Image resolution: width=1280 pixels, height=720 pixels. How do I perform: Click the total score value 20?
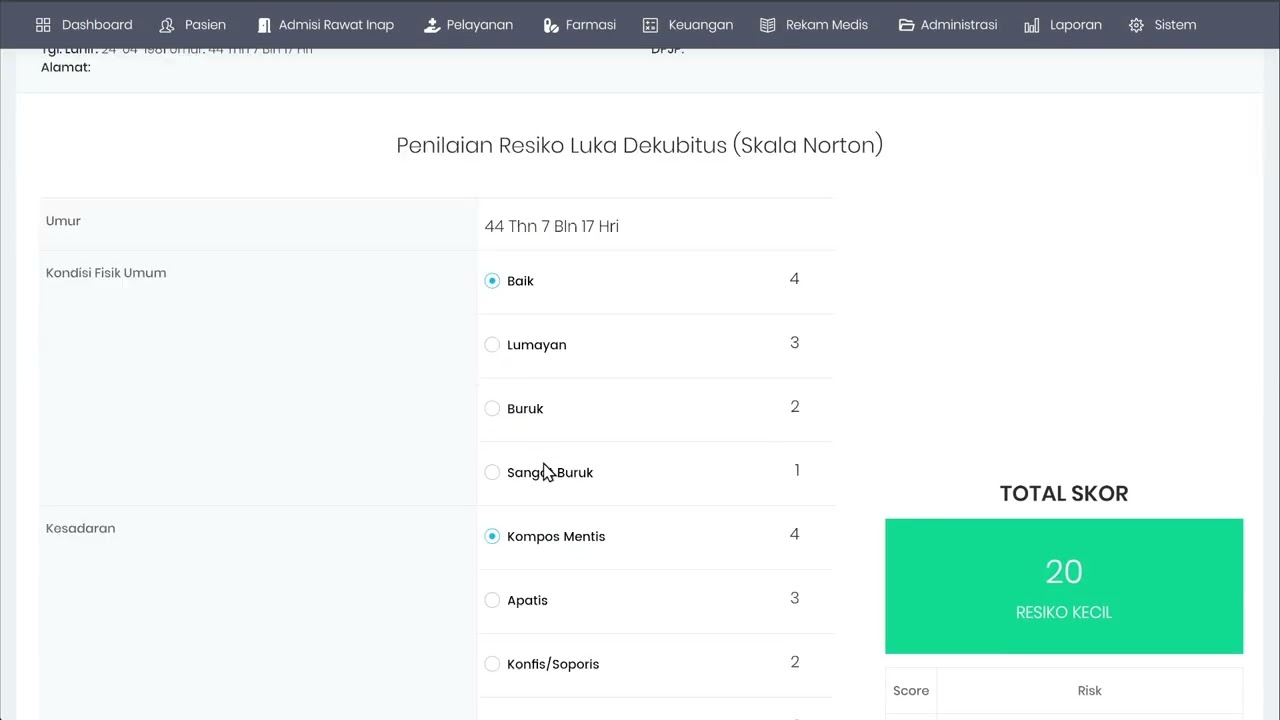click(x=1064, y=572)
